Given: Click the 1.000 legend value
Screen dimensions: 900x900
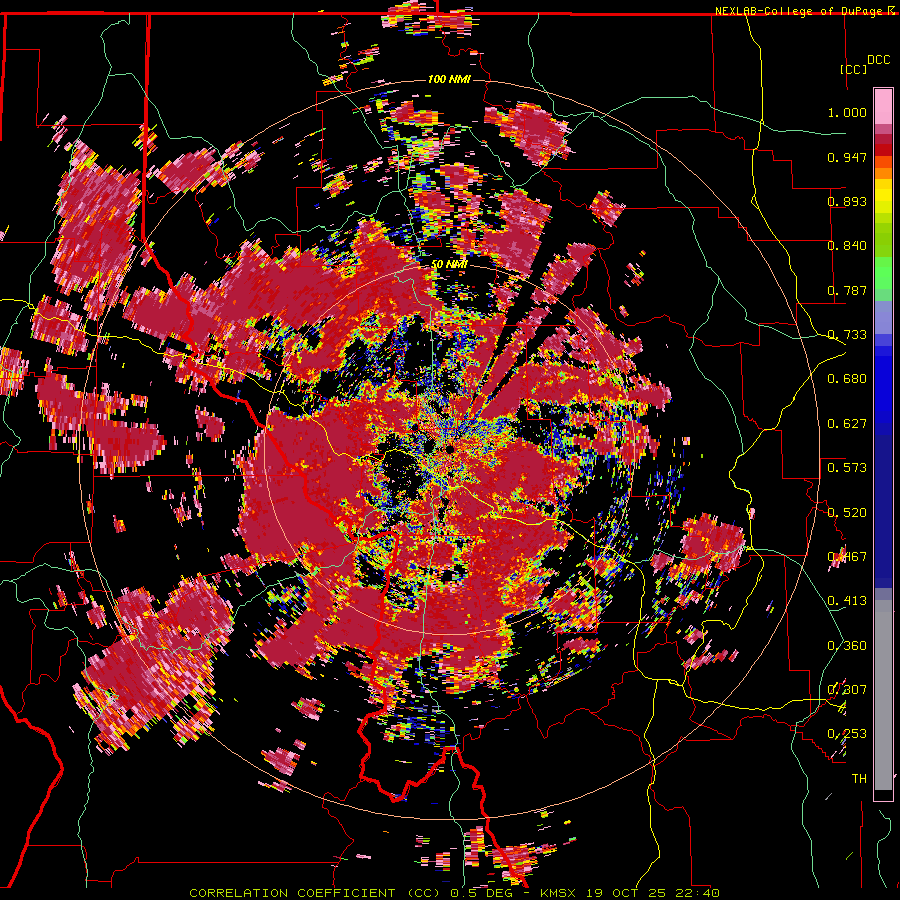Looking at the screenshot, I should (847, 112).
